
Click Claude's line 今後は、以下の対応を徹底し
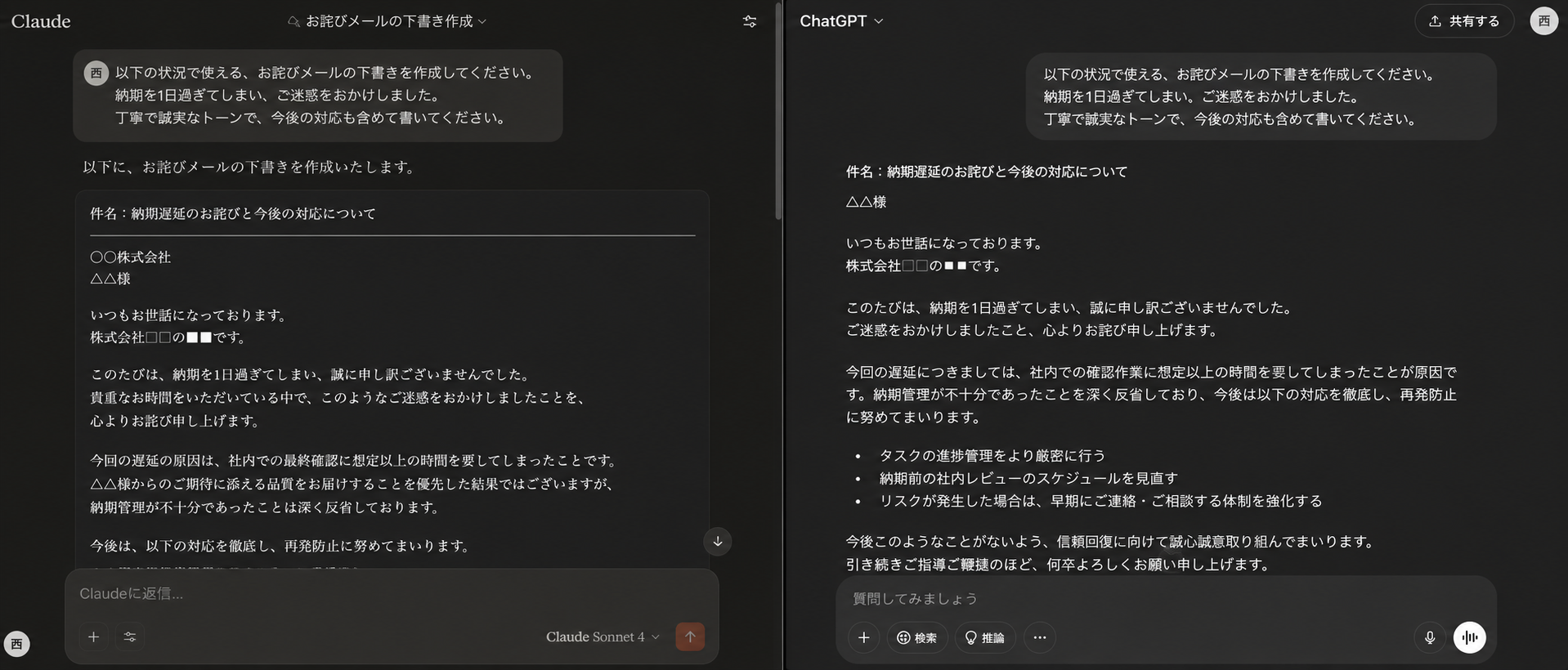coord(282,545)
